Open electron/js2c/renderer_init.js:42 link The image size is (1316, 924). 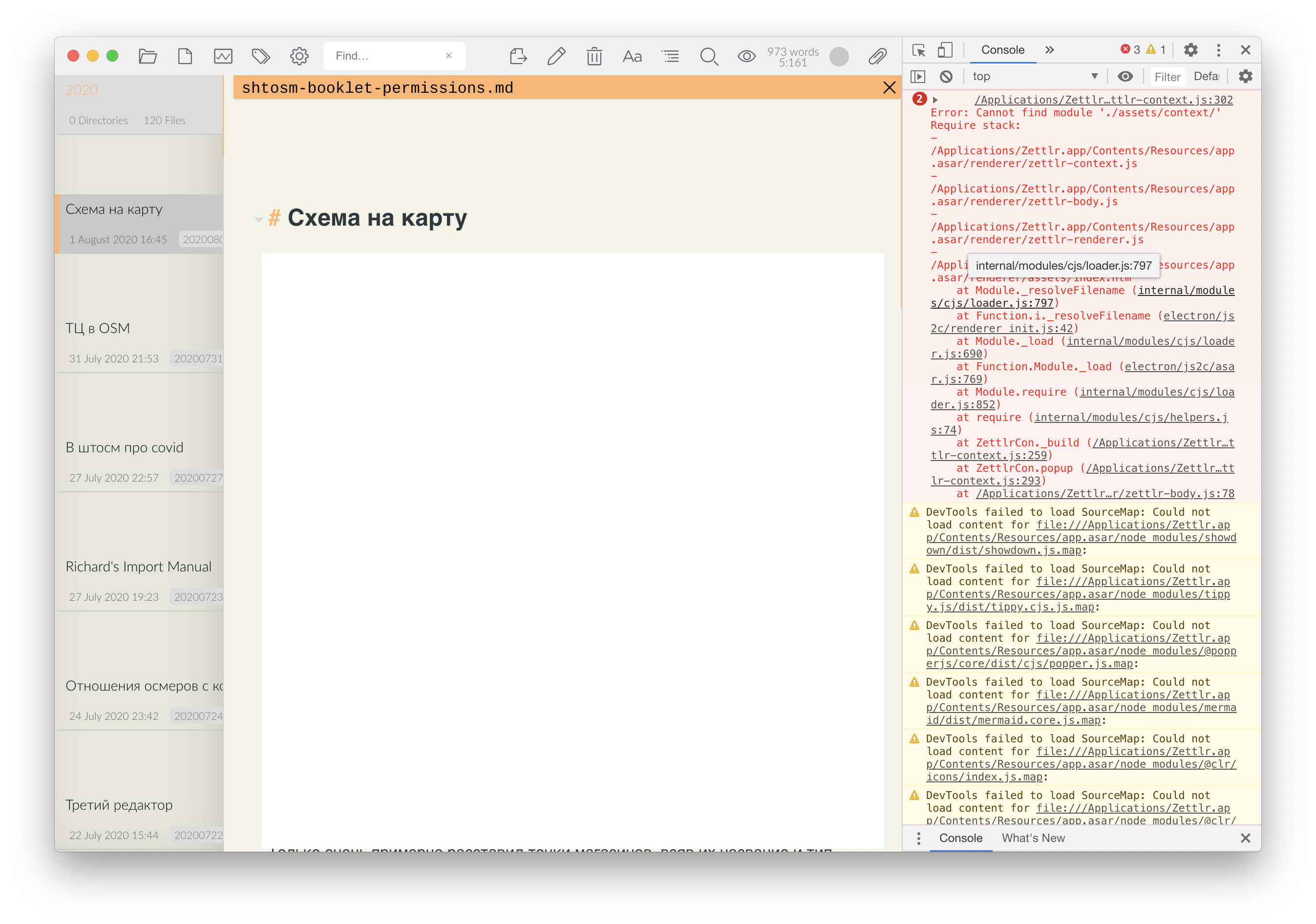(1082, 322)
